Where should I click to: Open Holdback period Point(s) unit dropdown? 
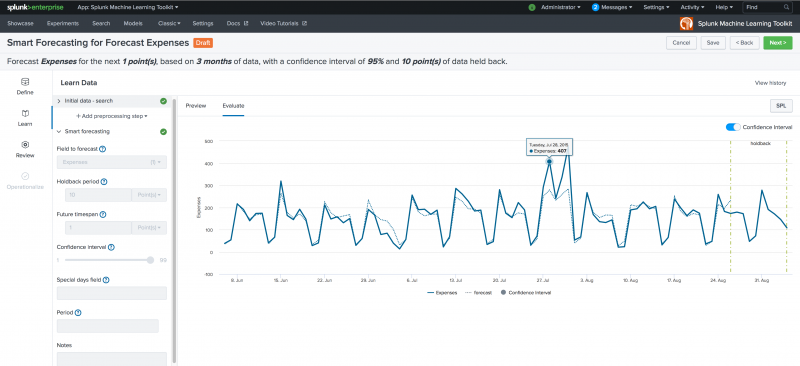149,194
